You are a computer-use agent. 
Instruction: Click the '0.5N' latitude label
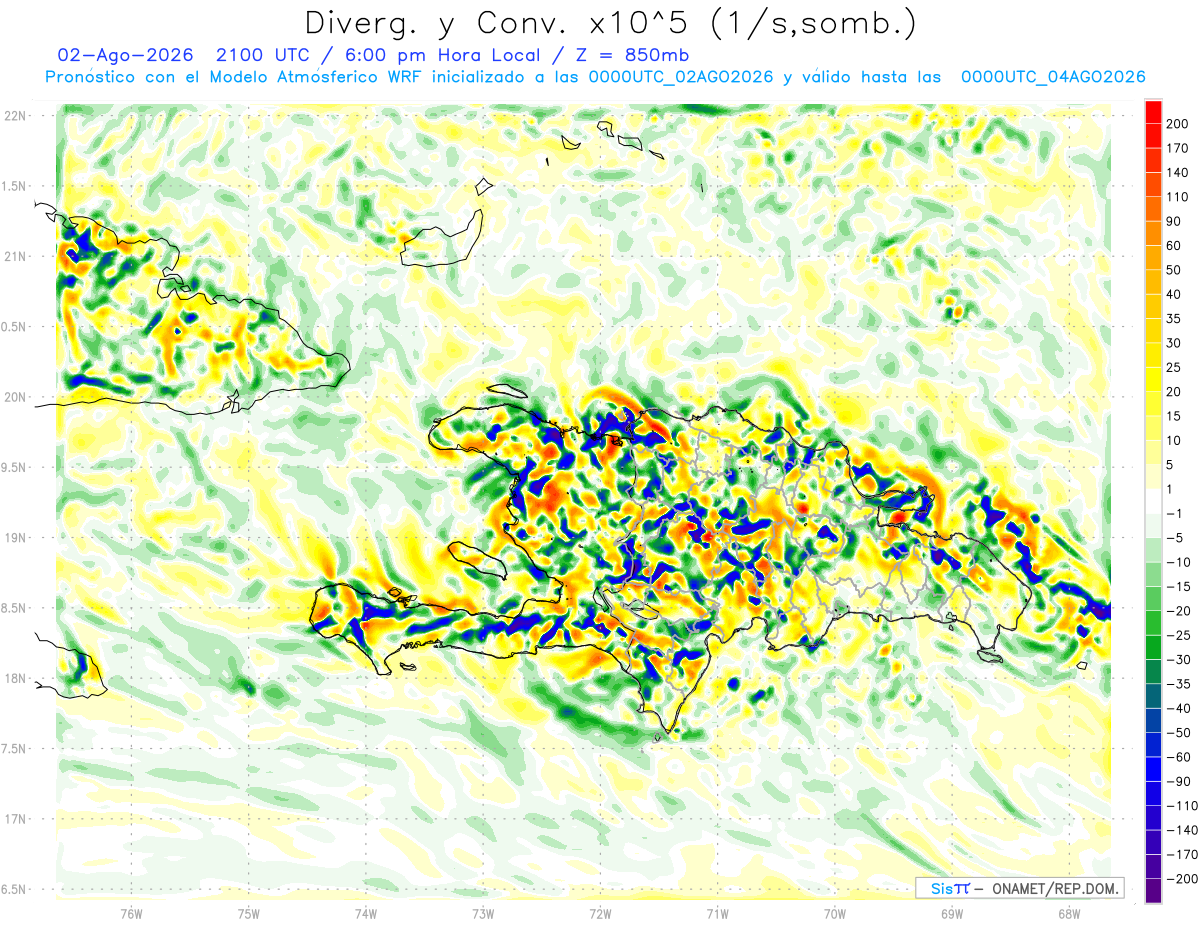click(x=15, y=327)
